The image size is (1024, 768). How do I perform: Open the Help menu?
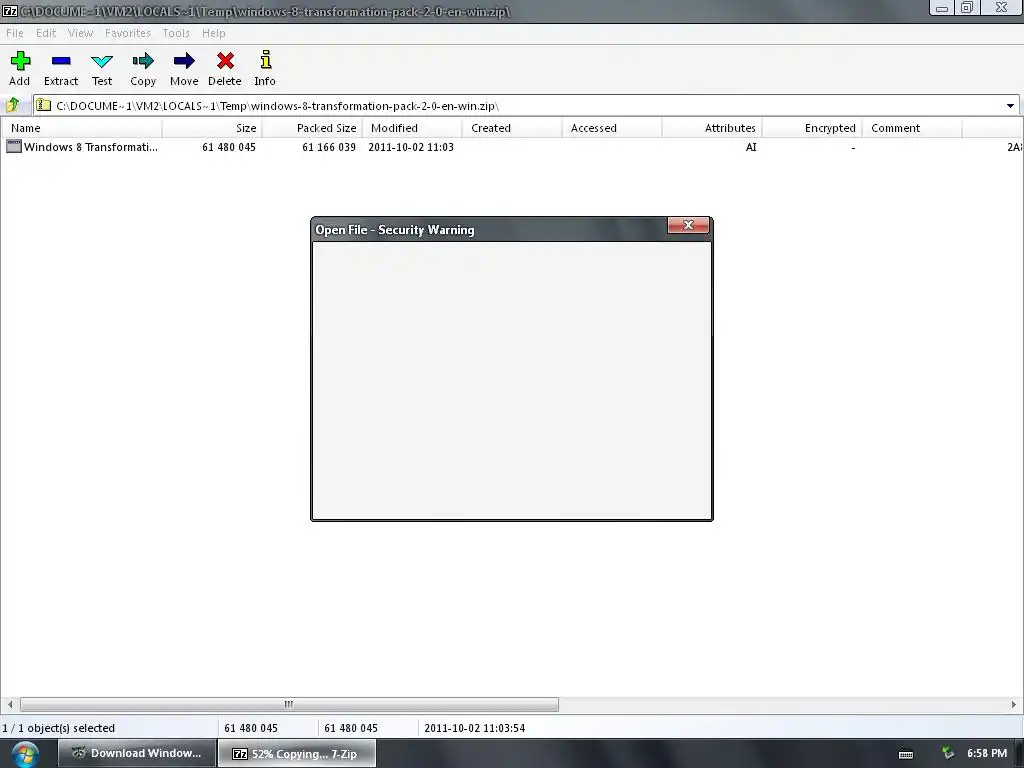(214, 33)
